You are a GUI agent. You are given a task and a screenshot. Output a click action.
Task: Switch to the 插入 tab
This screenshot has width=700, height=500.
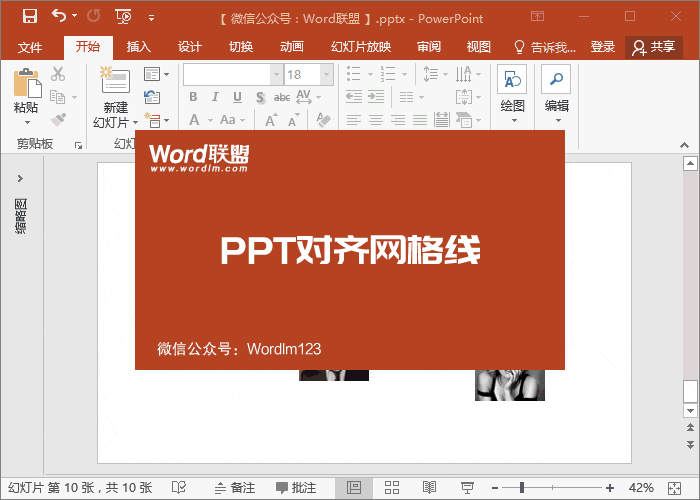(139, 47)
